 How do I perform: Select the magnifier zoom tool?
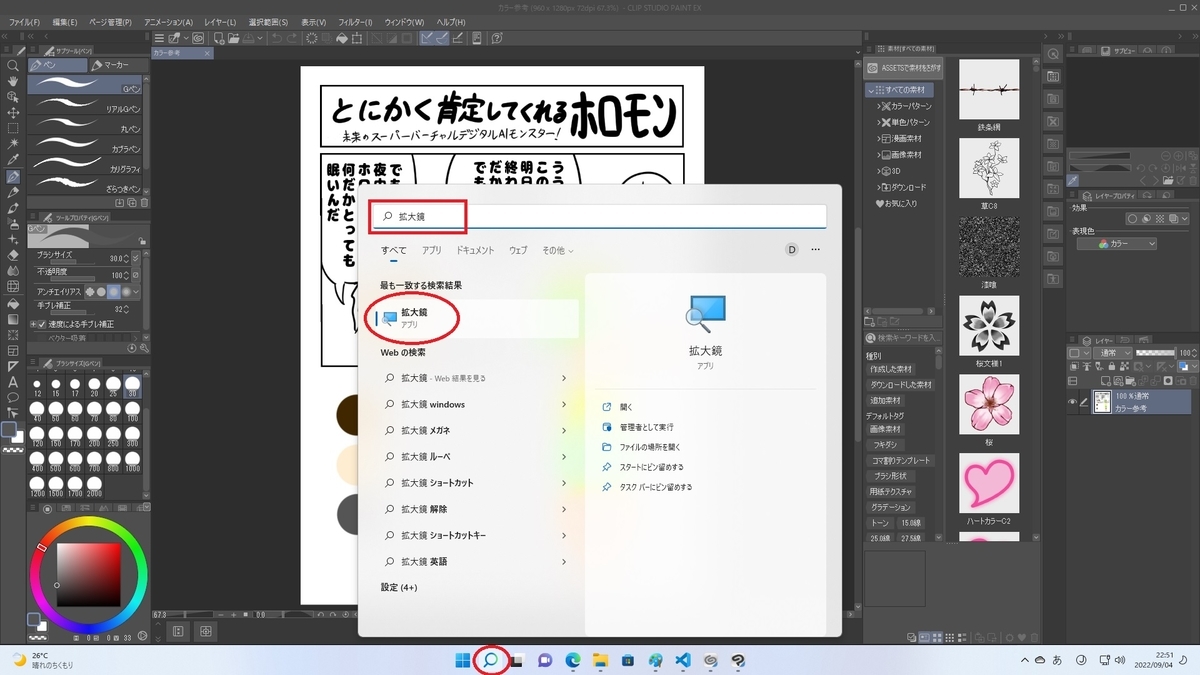click(13, 66)
